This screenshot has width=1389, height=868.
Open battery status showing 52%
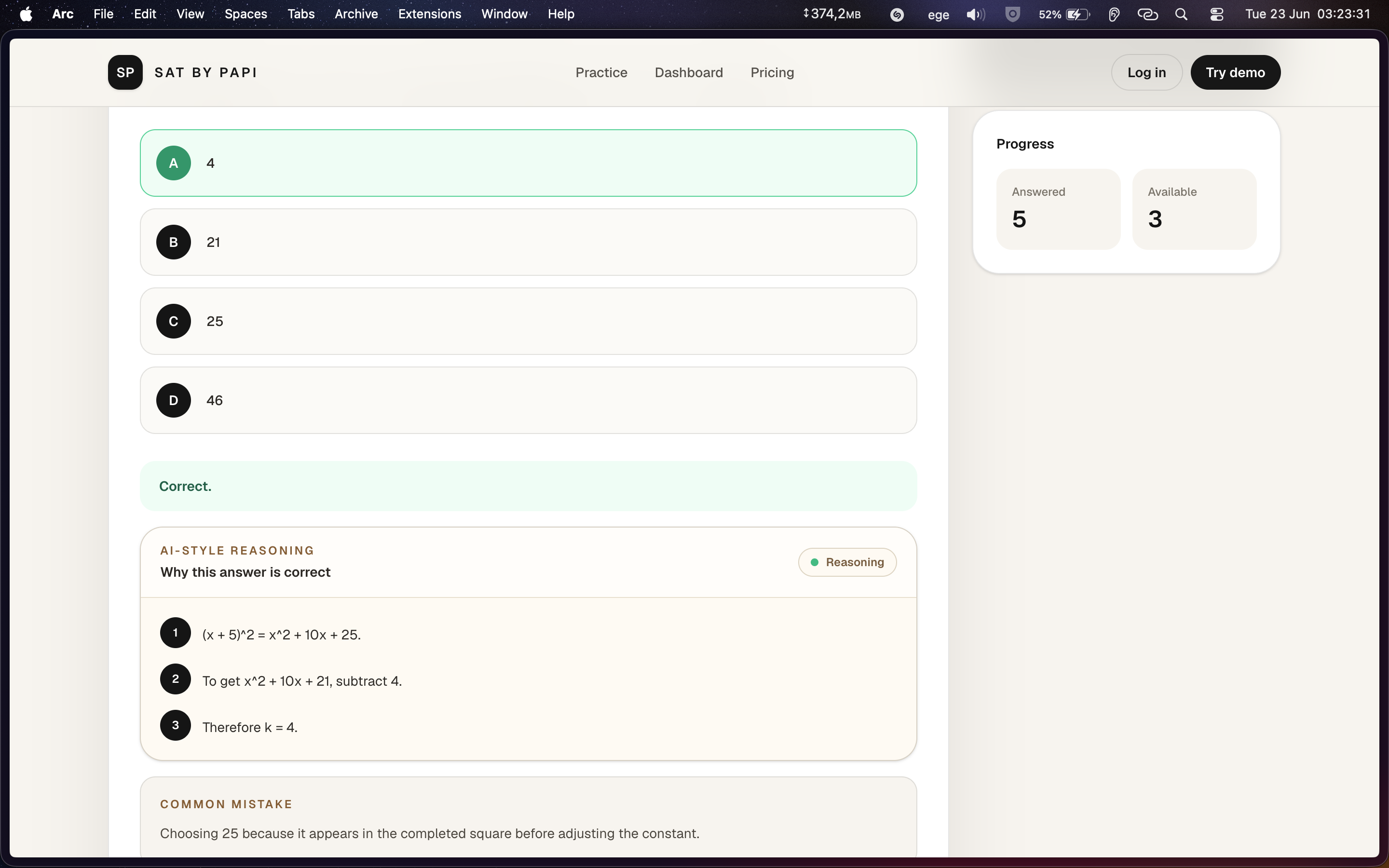pyautogui.click(x=1064, y=14)
